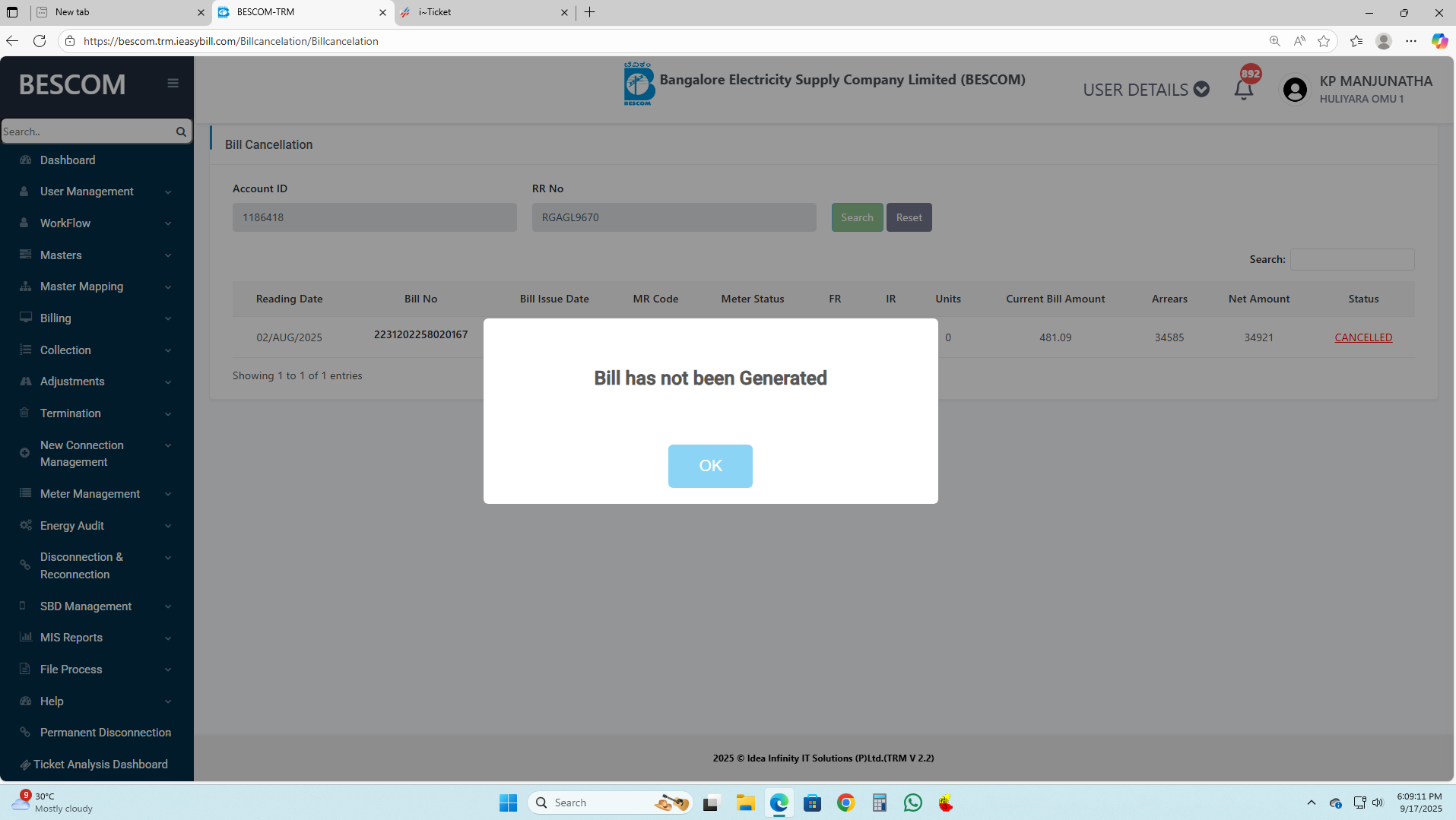Image resolution: width=1456 pixels, height=820 pixels.
Task: Switch to the New tab browser tab
Action: pos(120,12)
